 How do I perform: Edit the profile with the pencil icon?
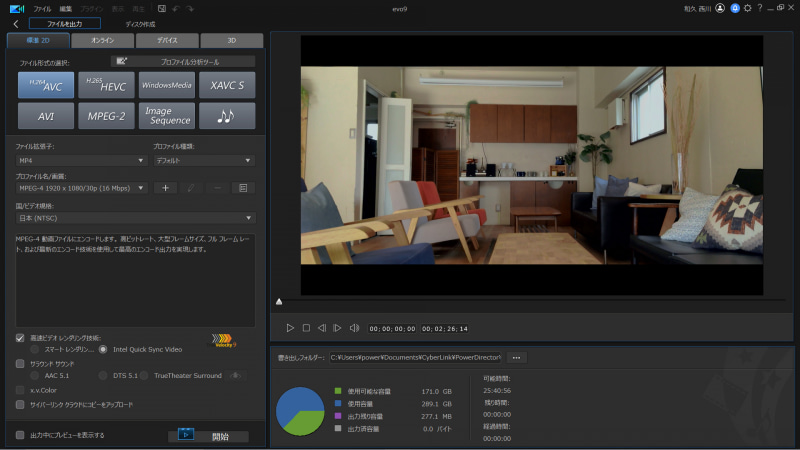coord(191,188)
